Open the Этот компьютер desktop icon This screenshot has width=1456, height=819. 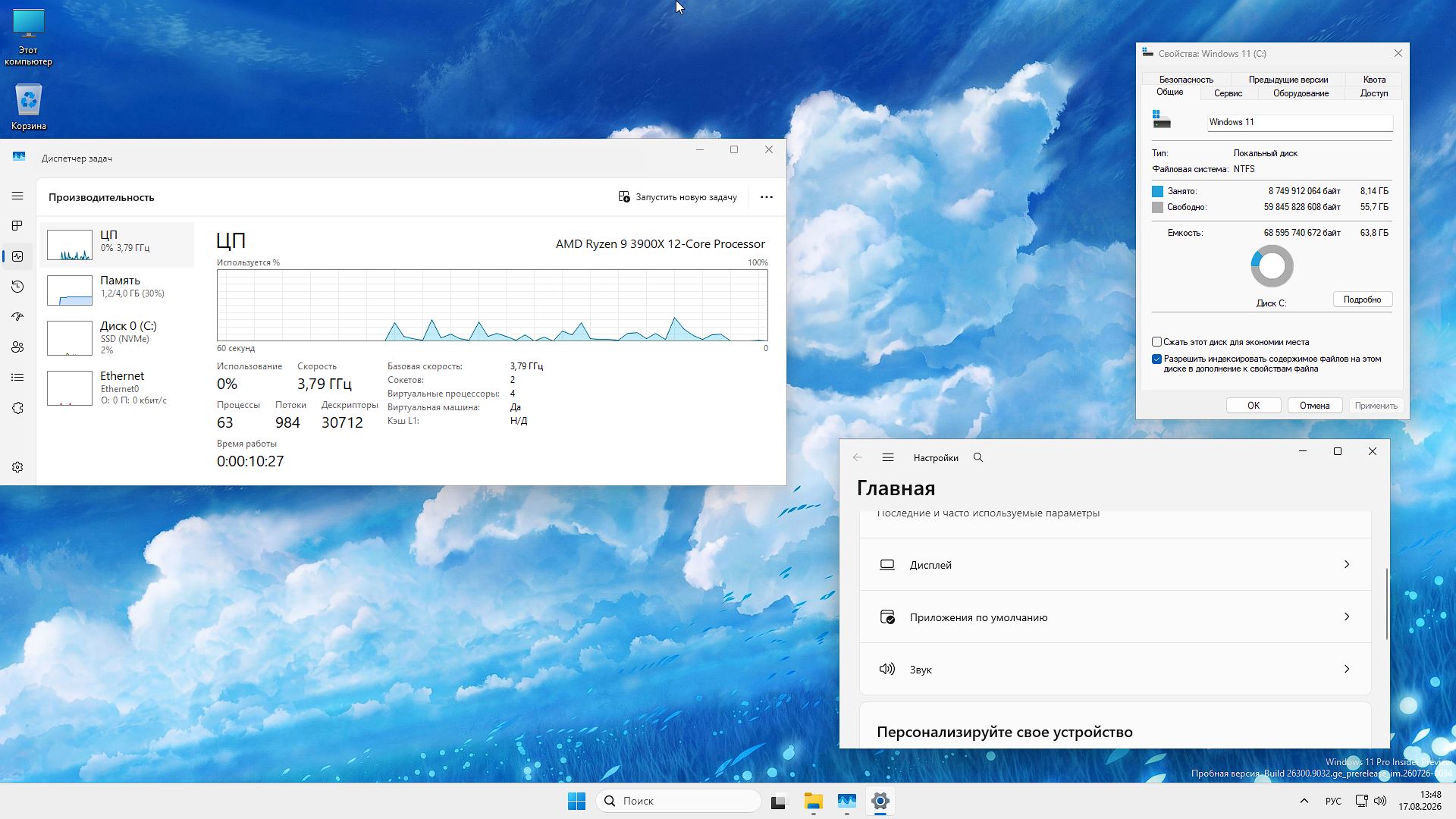28,36
